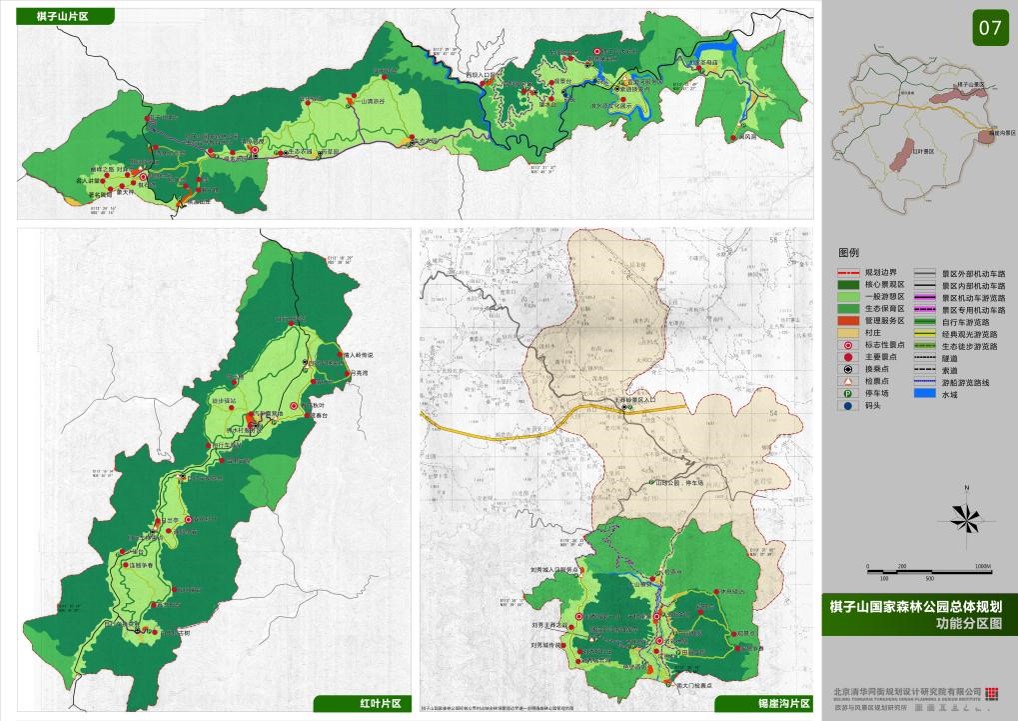Select the 码头 blue dot legend icon
The image size is (1018, 721).
(848, 406)
